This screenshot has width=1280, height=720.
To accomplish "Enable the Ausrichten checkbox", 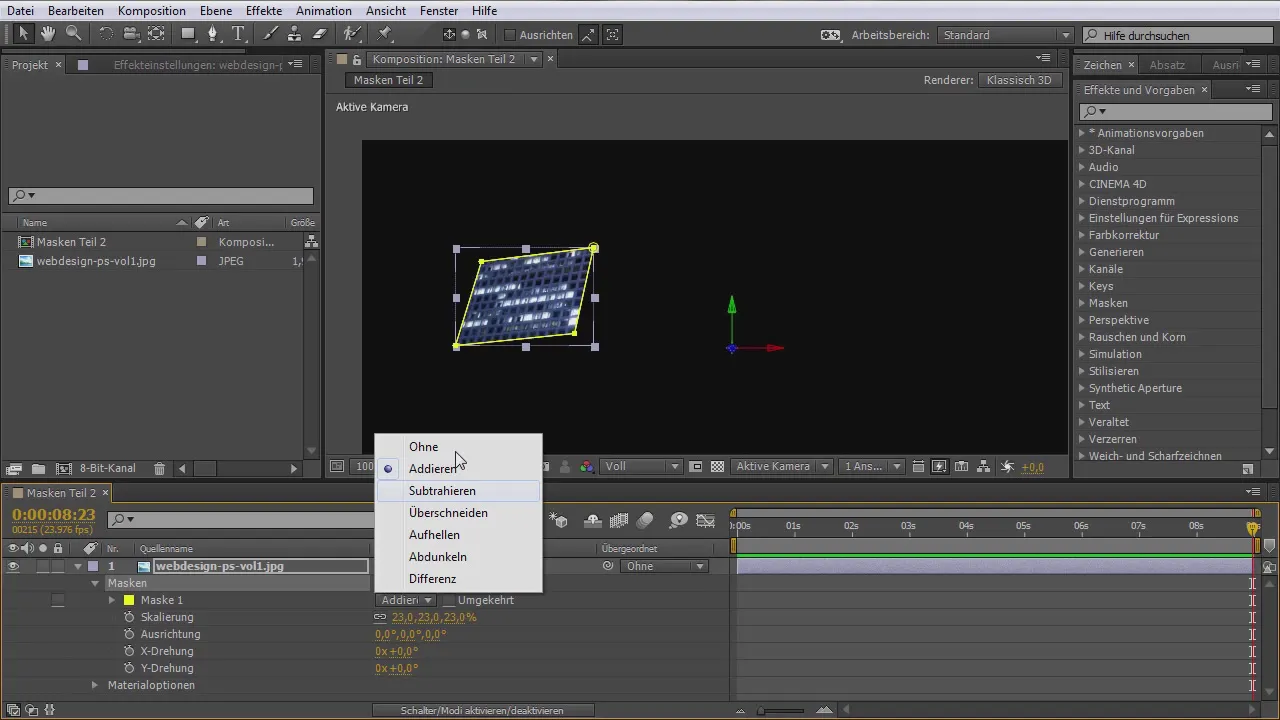I will point(509,35).
